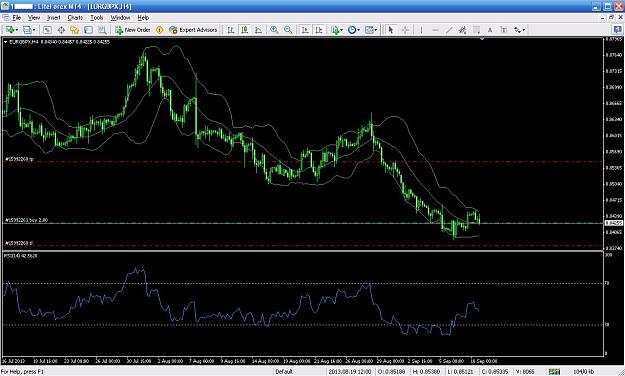Minimize the inner chart window

pyautogui.click(x=603, y=18)
